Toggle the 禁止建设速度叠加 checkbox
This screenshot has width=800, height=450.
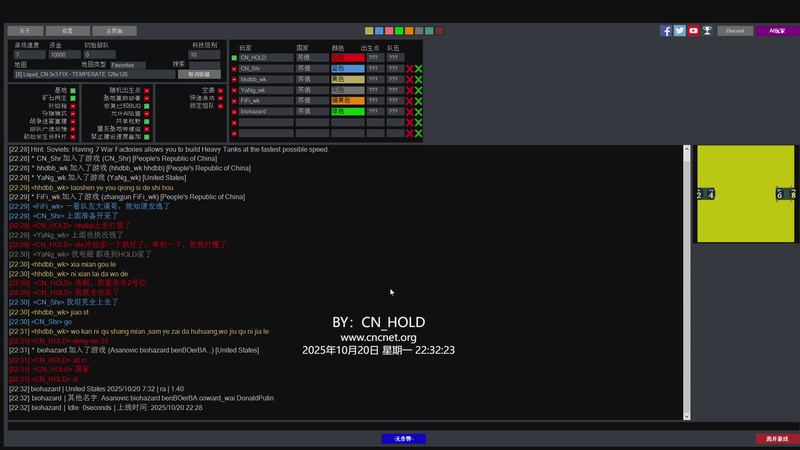pos(146,137)
